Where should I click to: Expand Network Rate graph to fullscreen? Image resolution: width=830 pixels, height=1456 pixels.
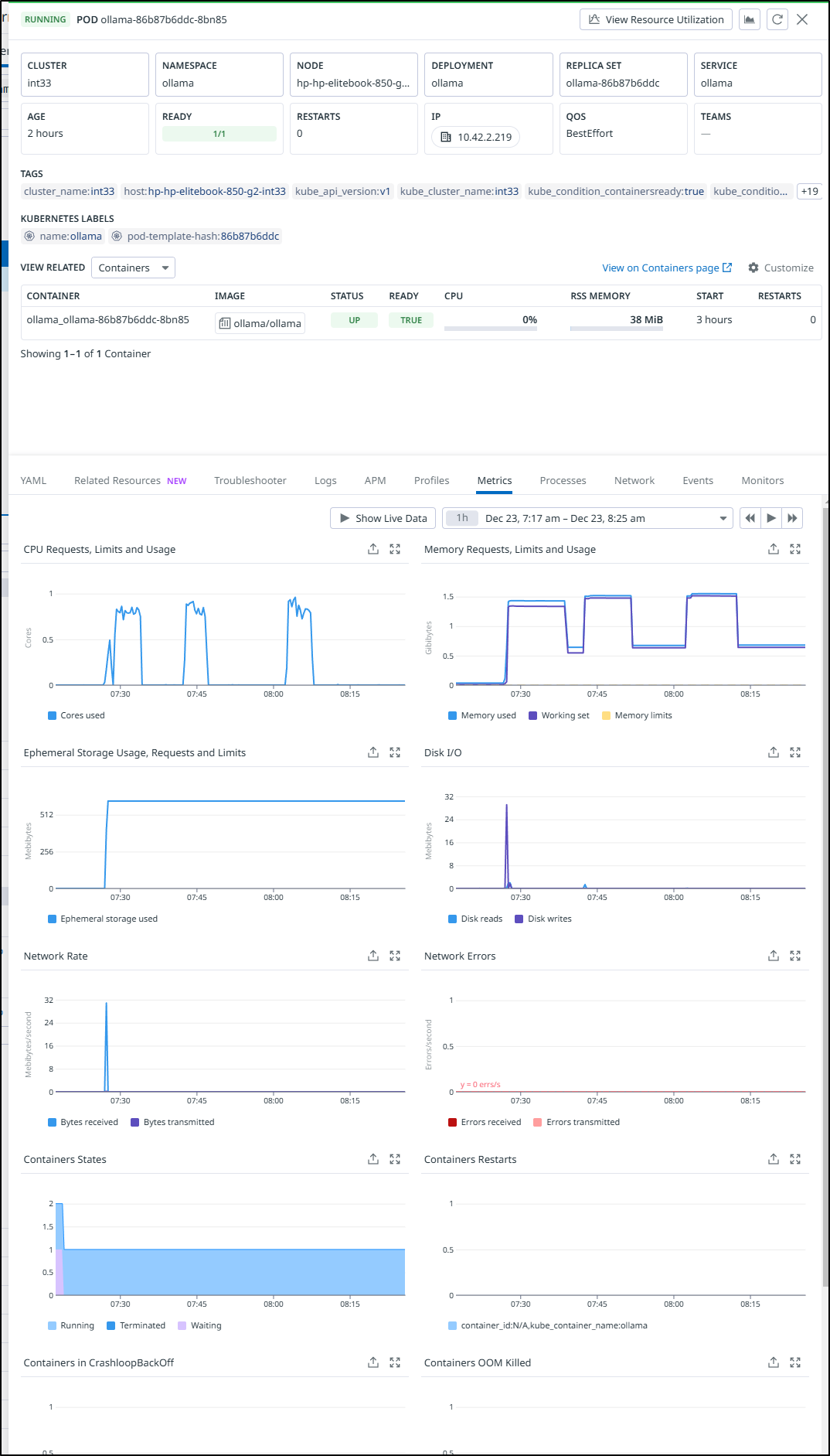click(x=395, y=956)
